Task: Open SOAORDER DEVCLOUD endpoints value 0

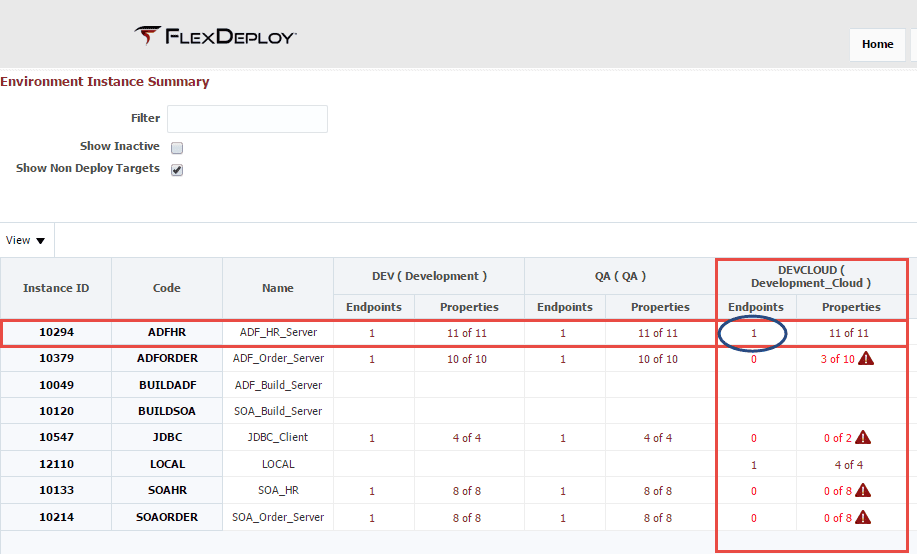Action: [x=754, y=518]
